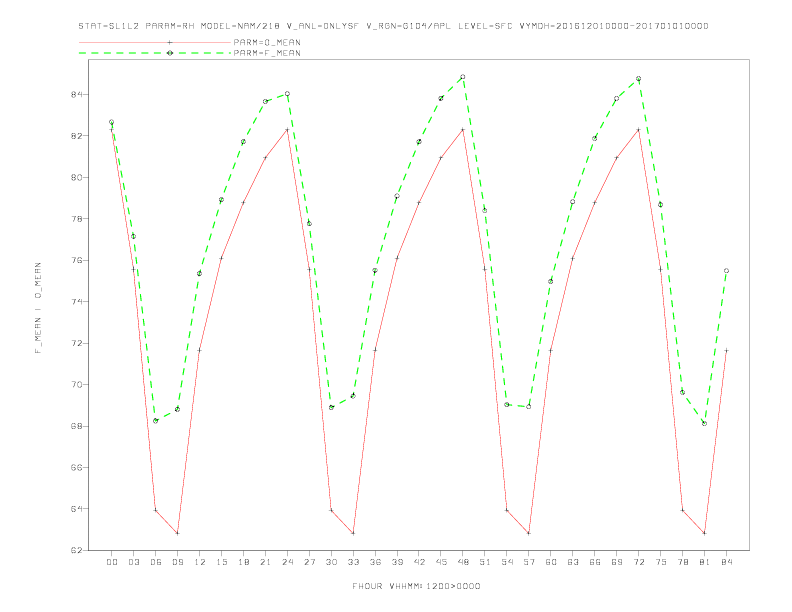
Task: Click x-axis forecast hour label 27
Action: coord(309,562)
